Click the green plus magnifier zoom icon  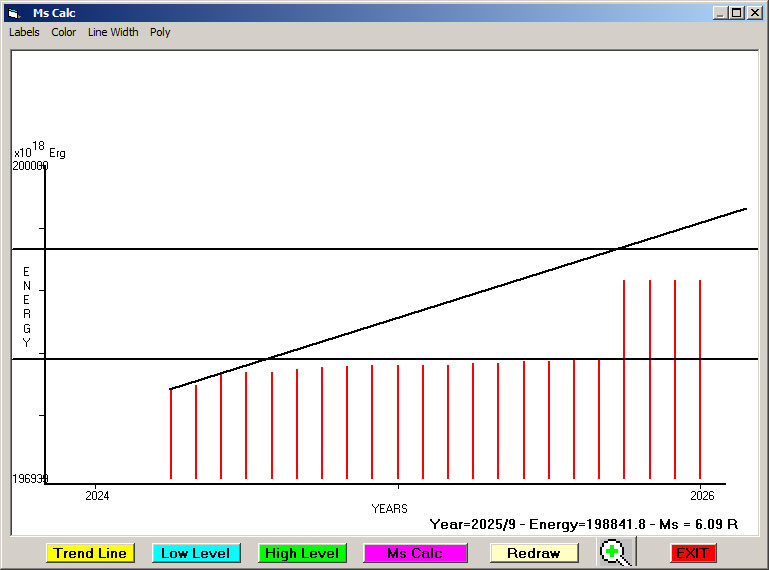click(x=614, y=552)
